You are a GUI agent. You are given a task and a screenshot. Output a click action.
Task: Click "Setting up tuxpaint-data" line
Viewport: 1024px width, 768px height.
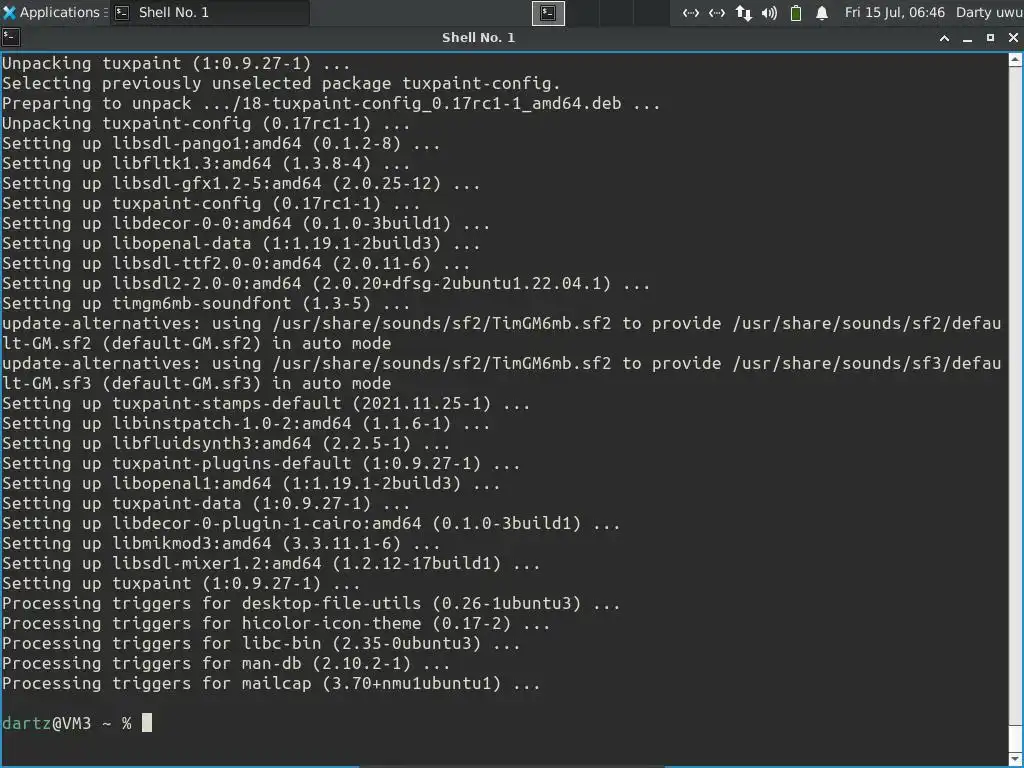[206, 504]
